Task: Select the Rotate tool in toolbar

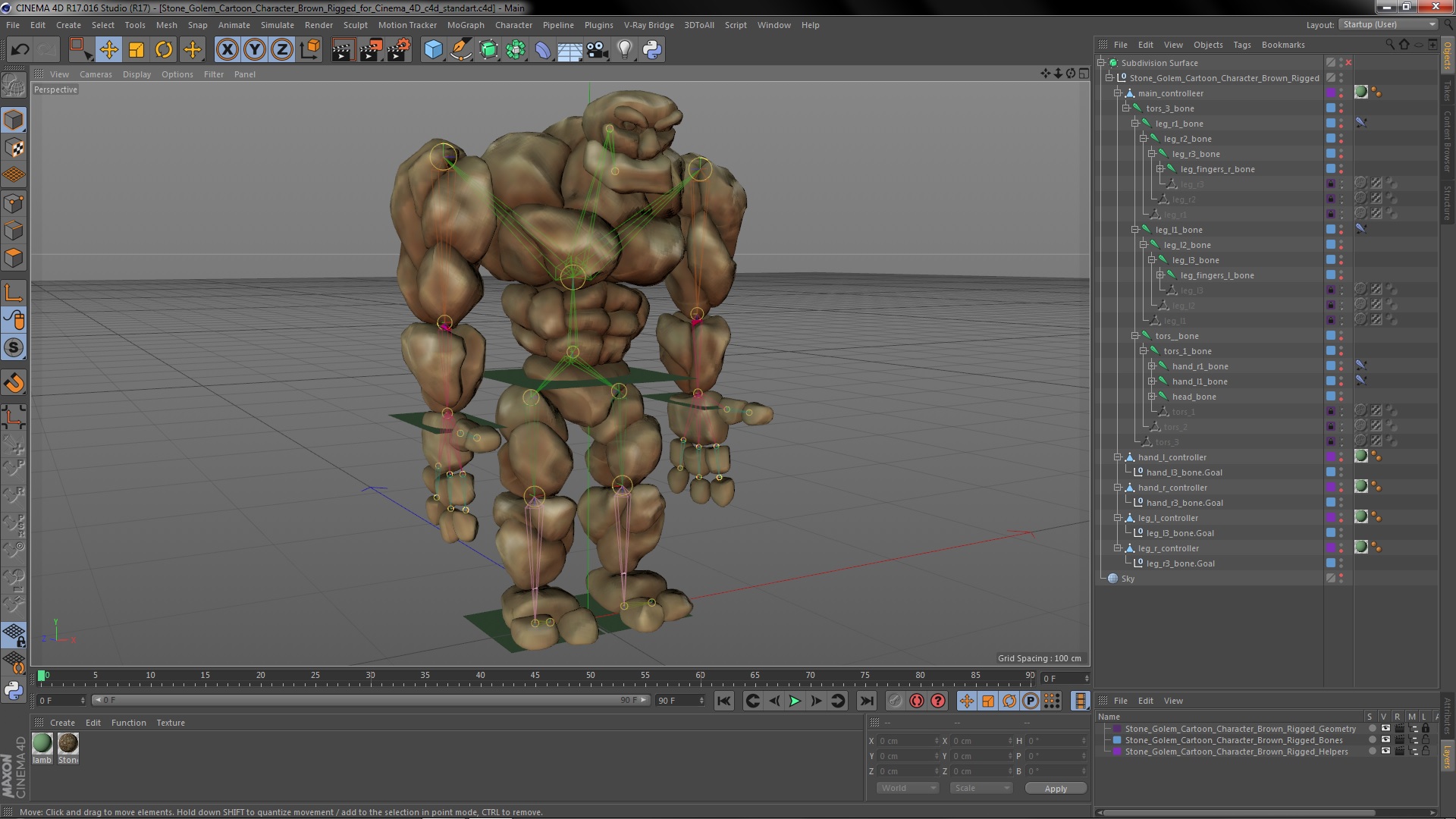Action: coord(164,50)
